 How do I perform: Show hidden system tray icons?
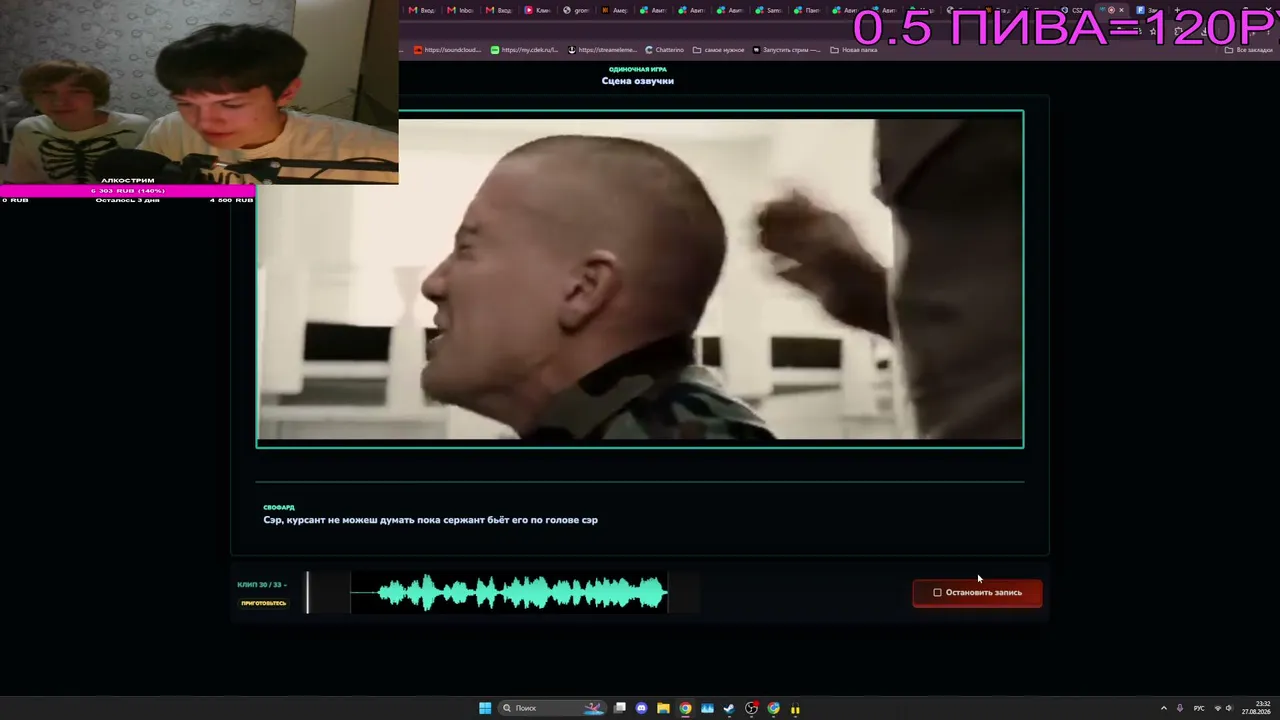click(1163, 708)
